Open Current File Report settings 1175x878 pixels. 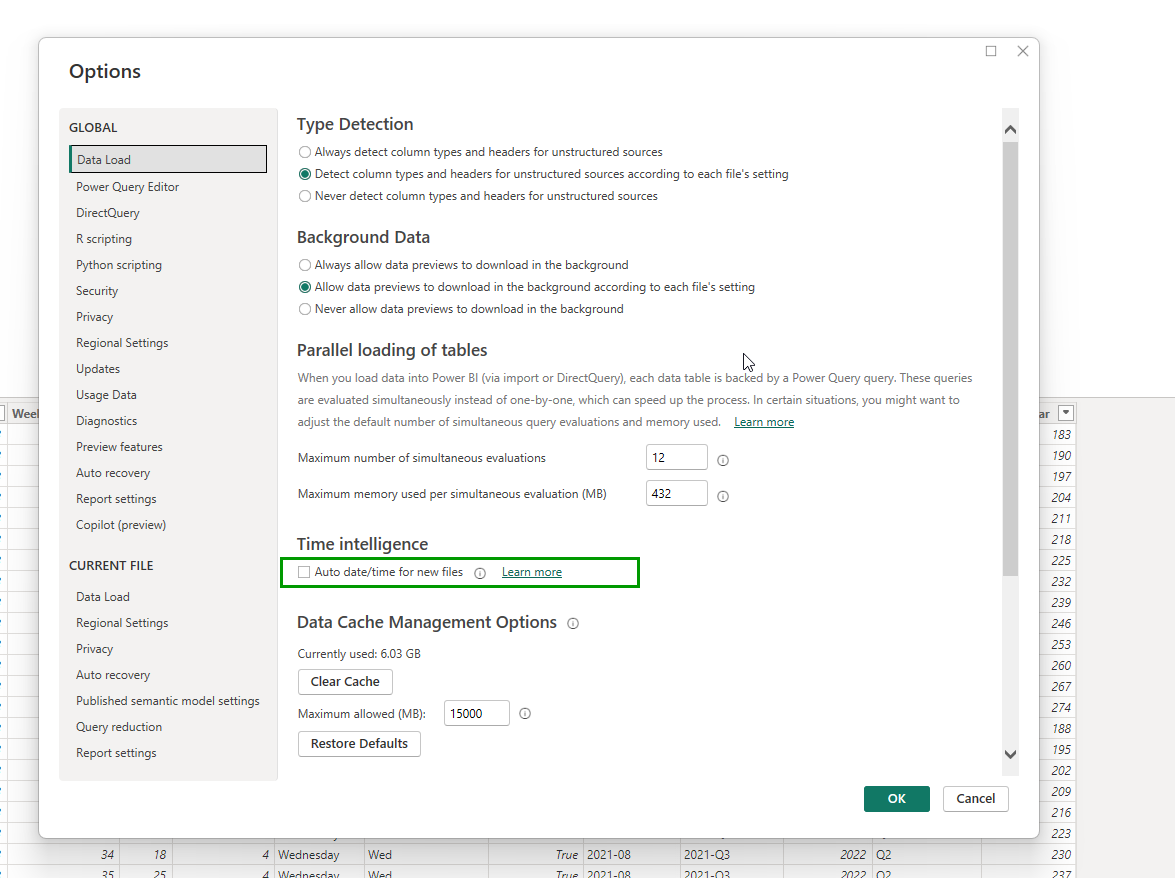(x=115, y=753)
